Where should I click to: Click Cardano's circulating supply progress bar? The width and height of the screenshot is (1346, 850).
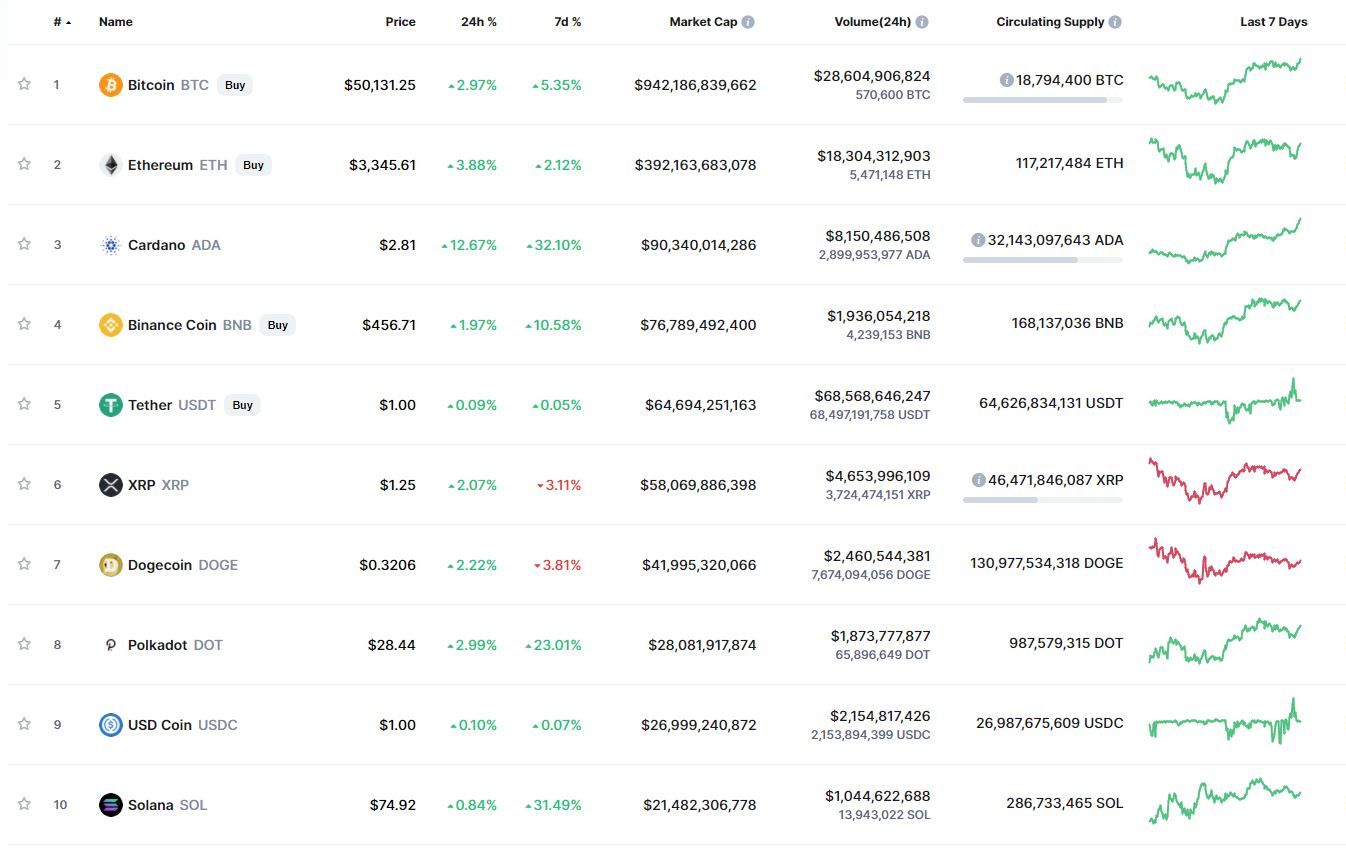click(1043, 260)
